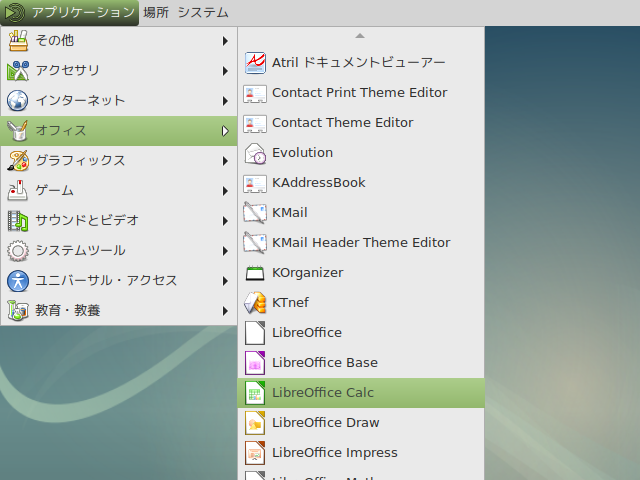Click the KTnef icon
The image size is (640, 480).
click(x=255, y=302)
